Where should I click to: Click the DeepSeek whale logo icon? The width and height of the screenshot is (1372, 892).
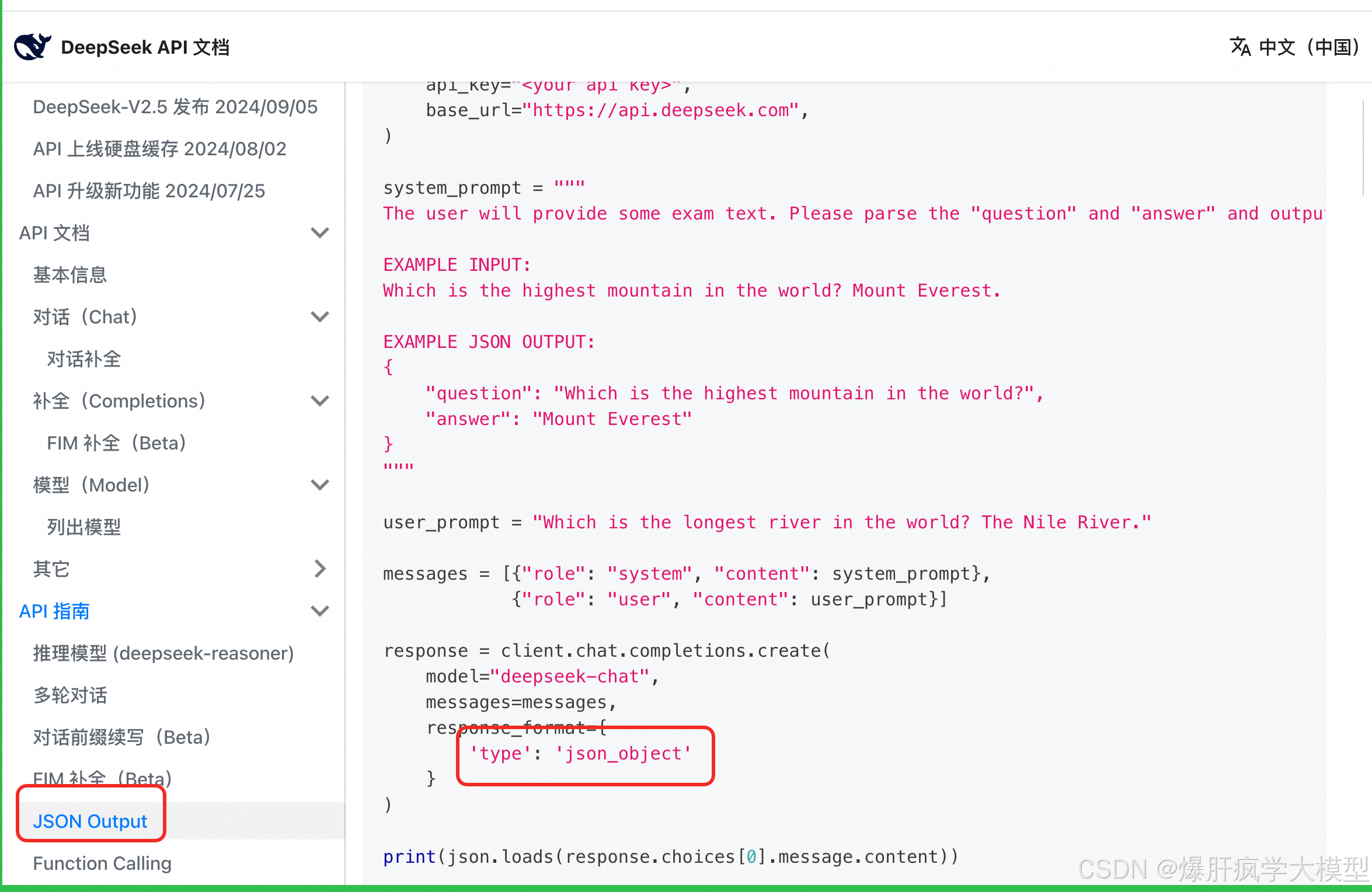[x=32, y=47]
